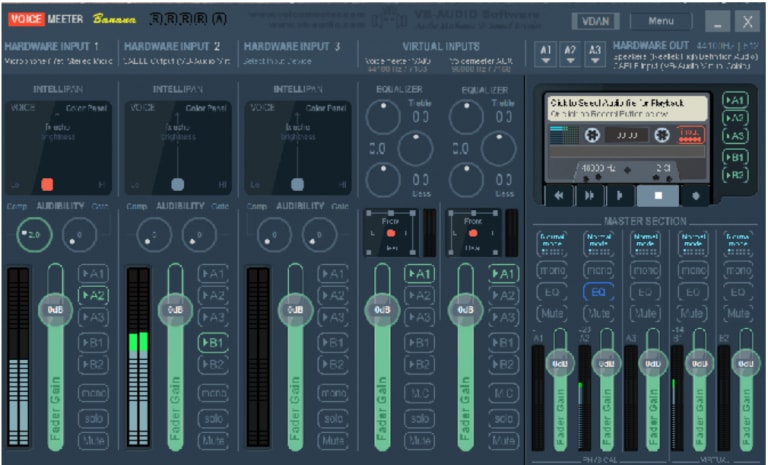The width and height of the screenshot is (768, 465).
Task: Open the A2 hardware output device dropdown
Action: pyautogui.click(x=570, y=53)
